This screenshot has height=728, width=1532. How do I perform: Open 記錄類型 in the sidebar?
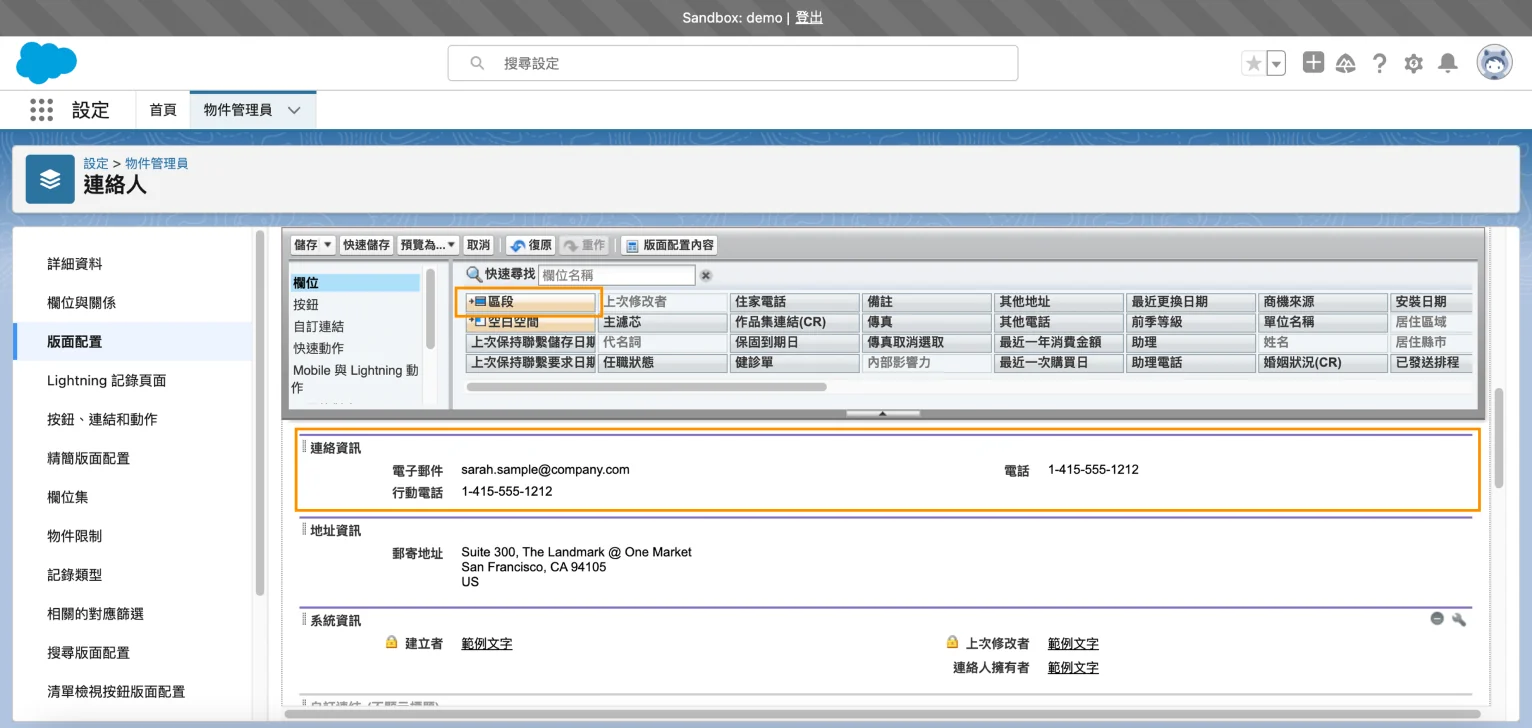pyautogui.click(x=75, y=575)
